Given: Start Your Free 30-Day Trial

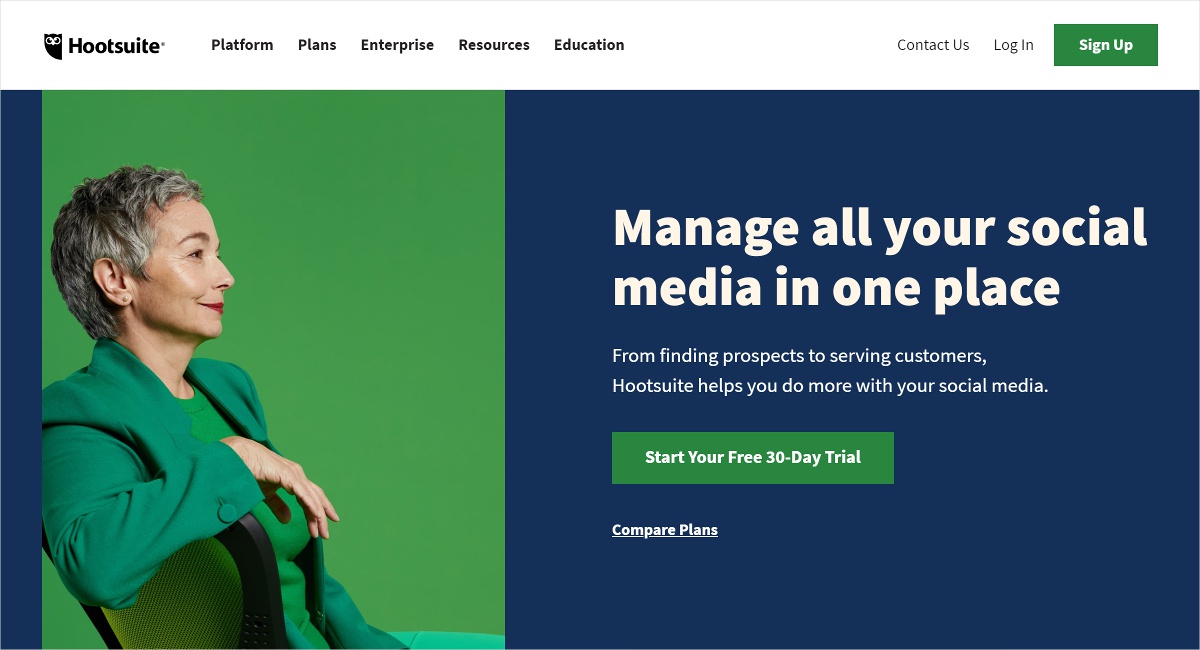Looking at the screenshot, I should [753, 458].
